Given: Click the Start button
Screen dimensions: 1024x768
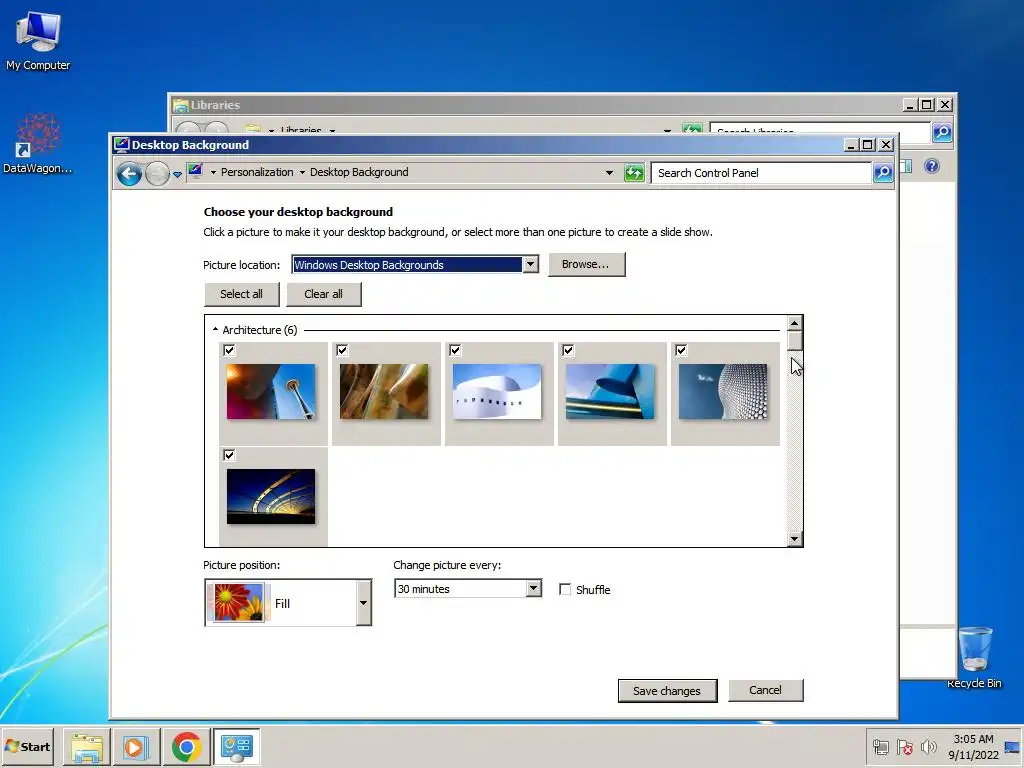Looking at the screenshot, I should tap(27, 746).
